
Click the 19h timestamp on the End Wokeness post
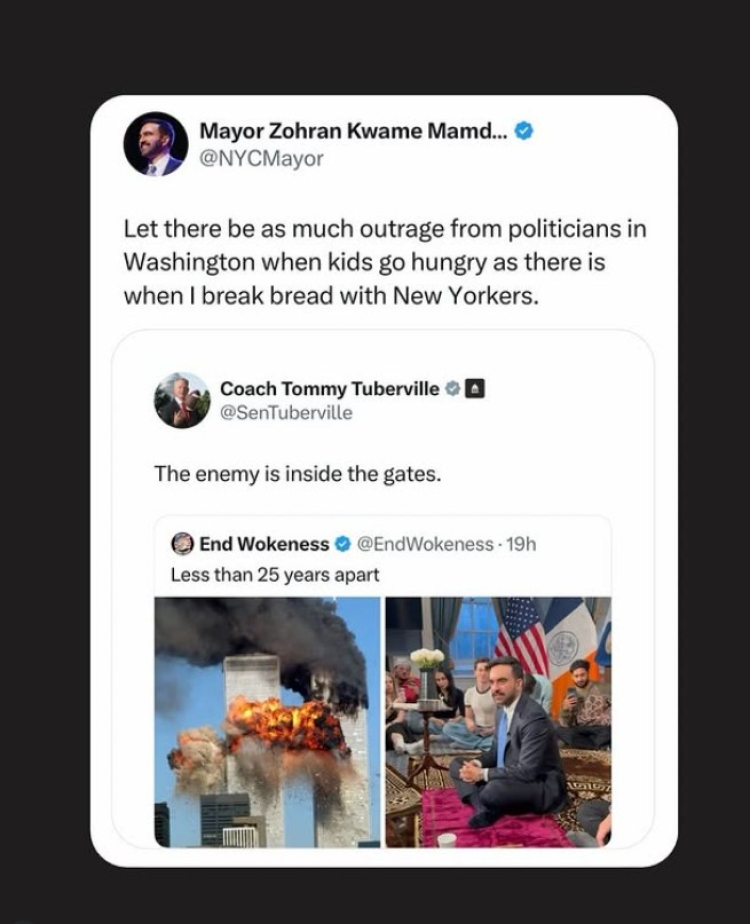tap(521, 544)
